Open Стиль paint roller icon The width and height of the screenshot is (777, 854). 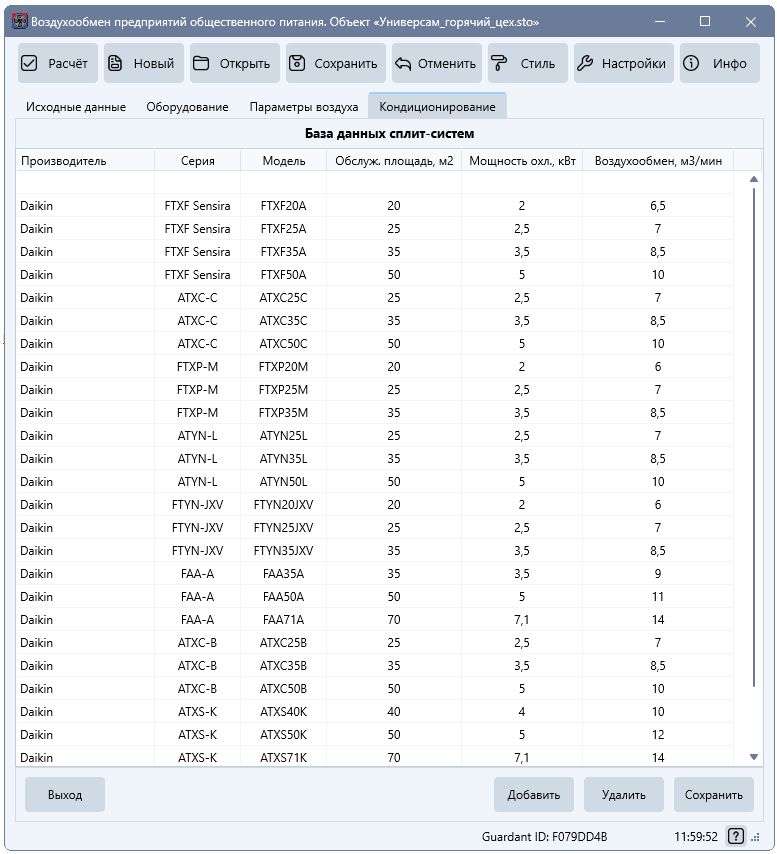pyautogui.click(x=500, y=63)
